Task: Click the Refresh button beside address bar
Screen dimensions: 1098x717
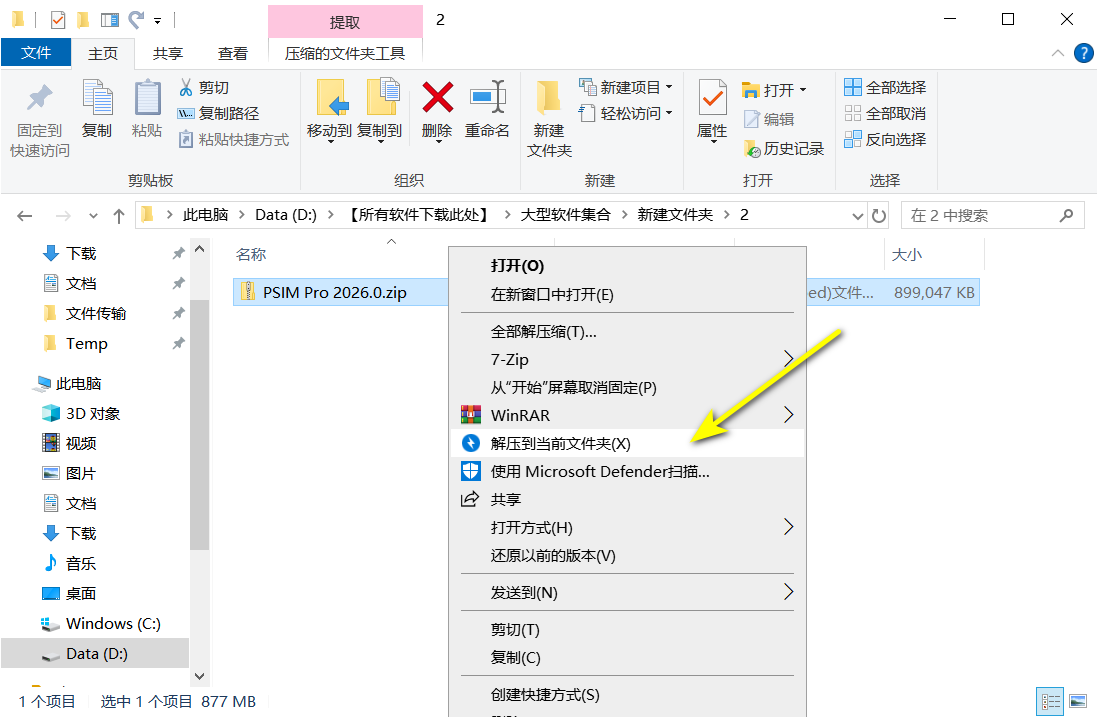Action: [879, 216]
